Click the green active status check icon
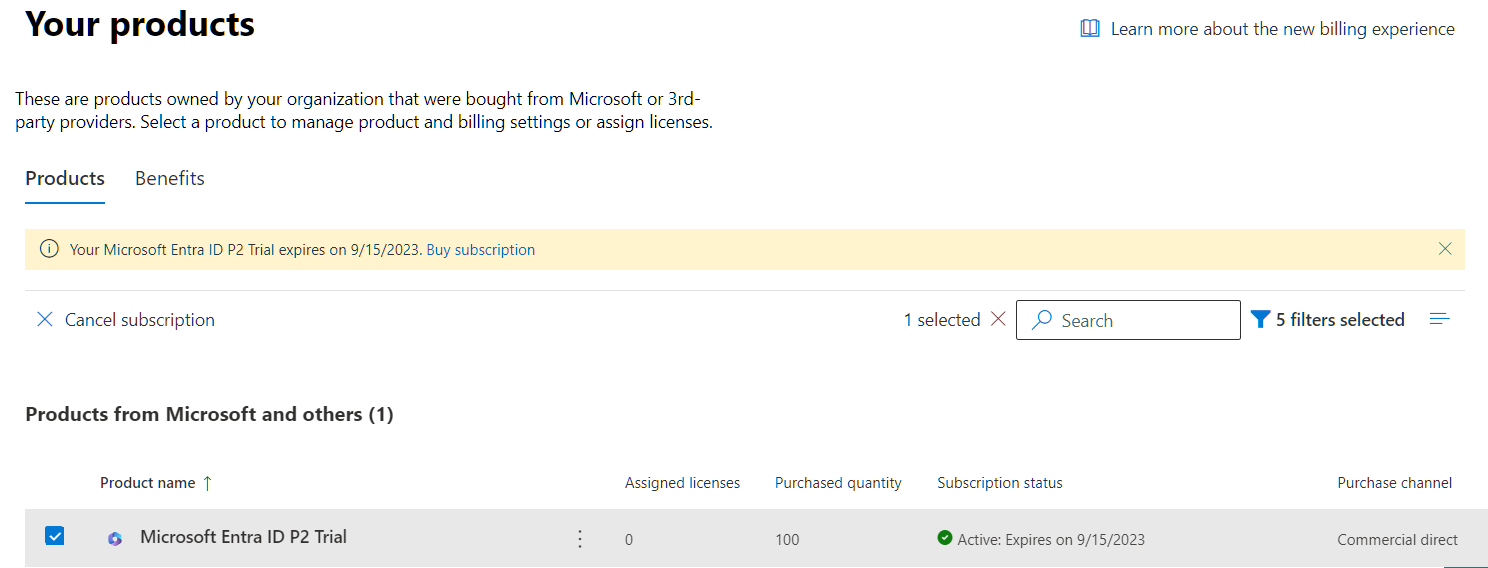 point(945,538)
